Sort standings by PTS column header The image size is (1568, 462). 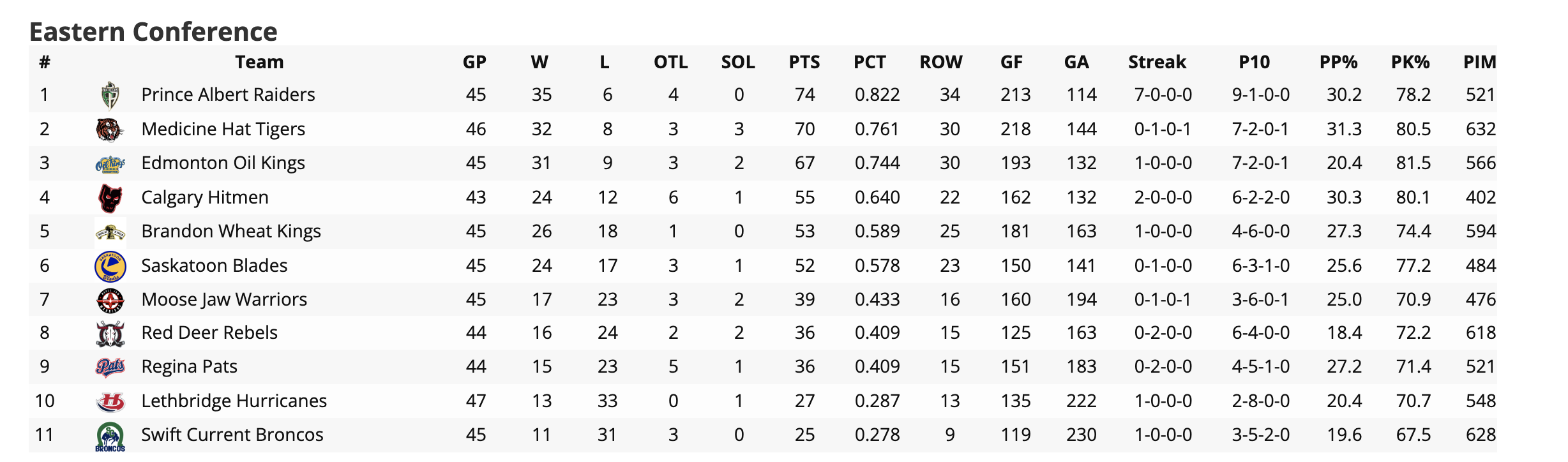tap(804, 62)
